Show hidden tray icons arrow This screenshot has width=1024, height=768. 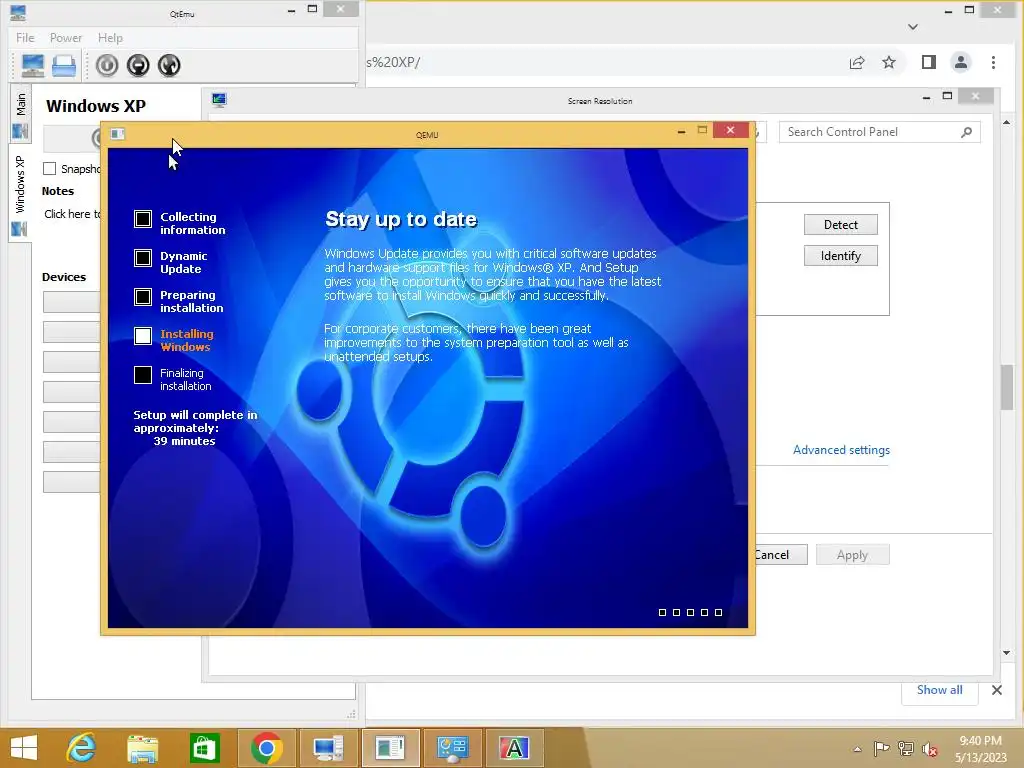[x=857, y=749]
